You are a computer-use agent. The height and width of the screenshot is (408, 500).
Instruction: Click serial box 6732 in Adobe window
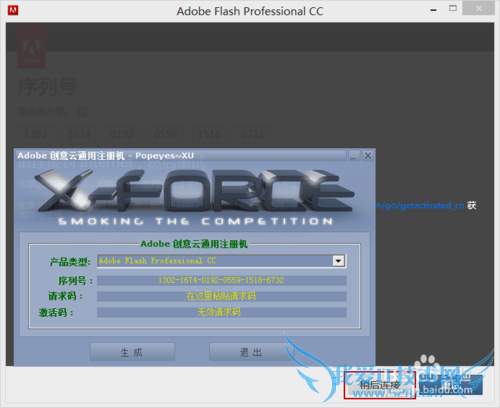(x=252, y=134)
